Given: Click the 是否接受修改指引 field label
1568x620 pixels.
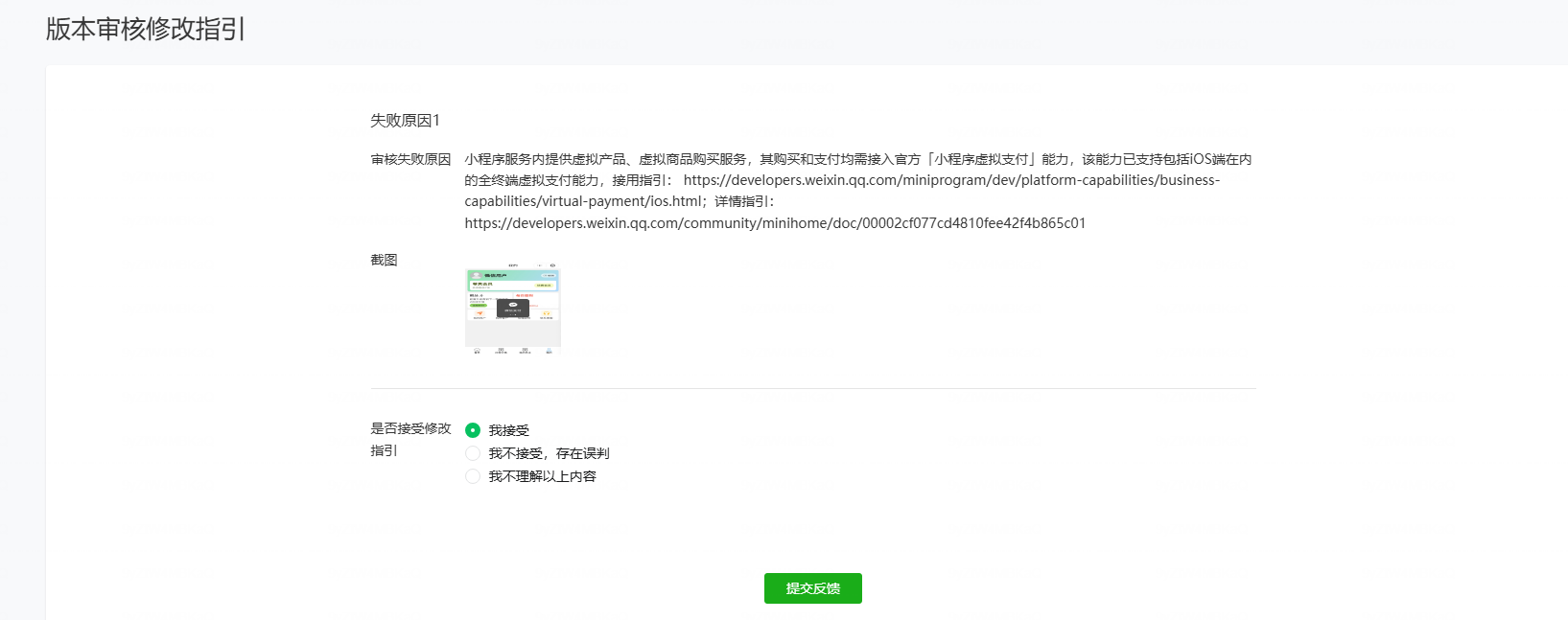Looking at the screenshot, I should point(410,439).
